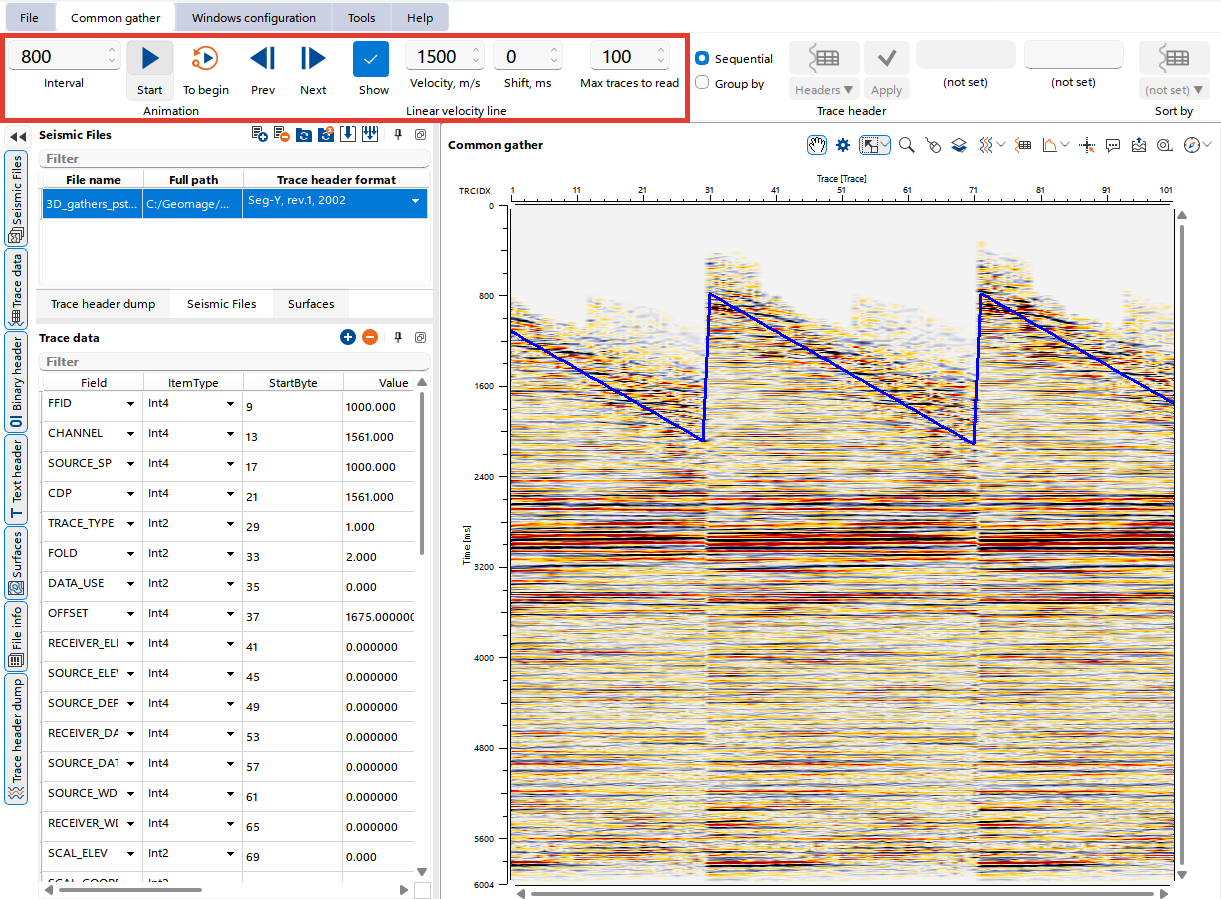Click the Seismic Files filter field
This screenshot has height=899, width=1221.
coord(234,159)
